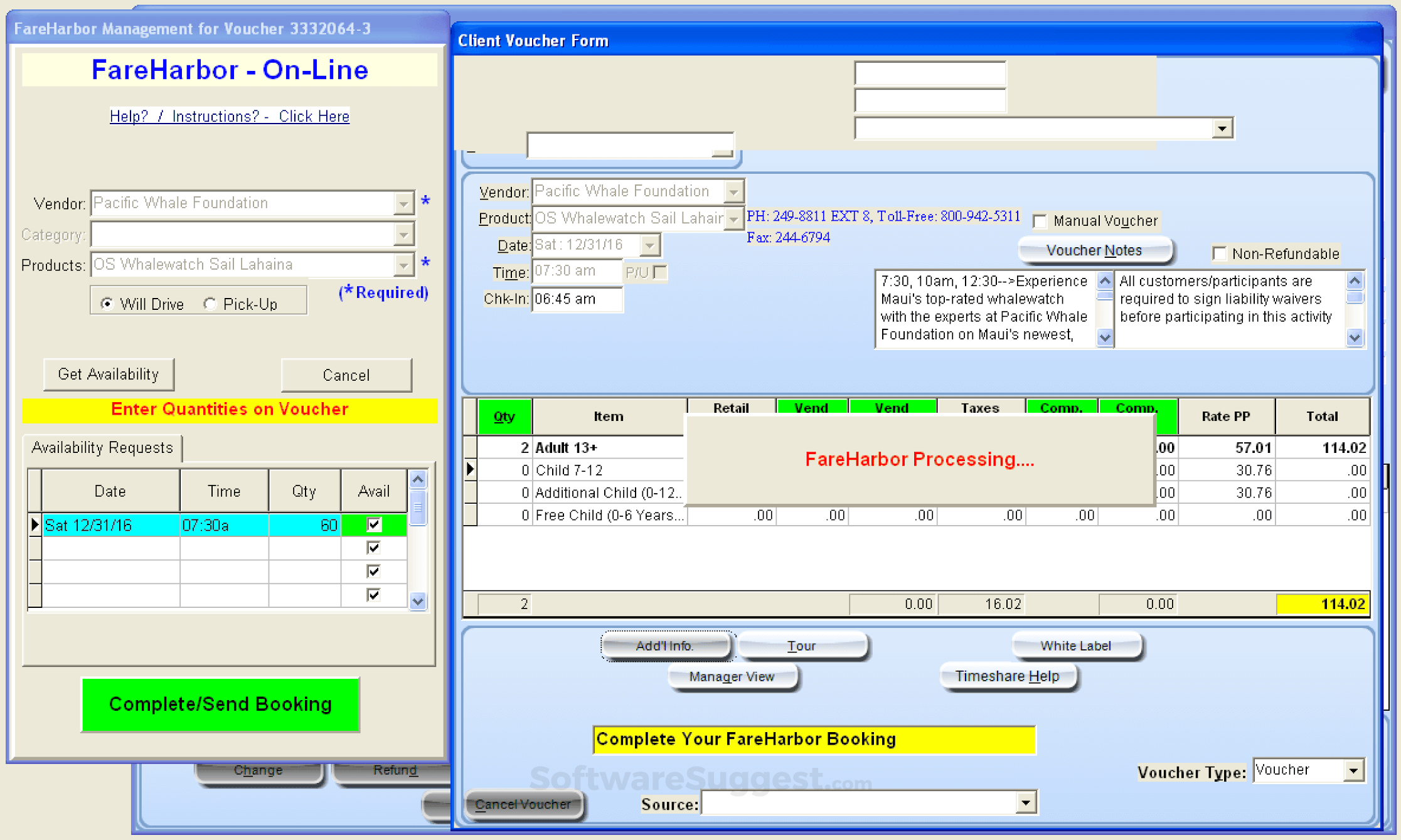
Task: Open the Products dropdown in FareHarbor panel
Action: click(x=403, y=265)
